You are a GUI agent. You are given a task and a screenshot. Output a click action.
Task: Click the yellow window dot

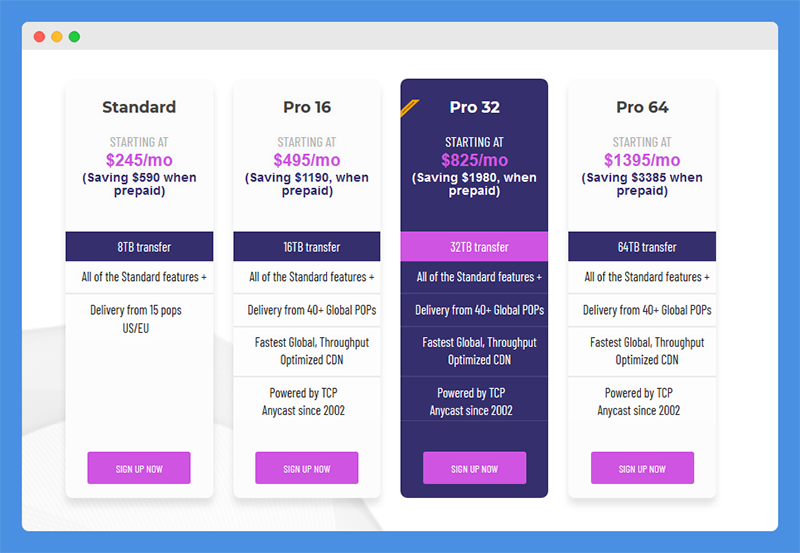coord(57,37)
